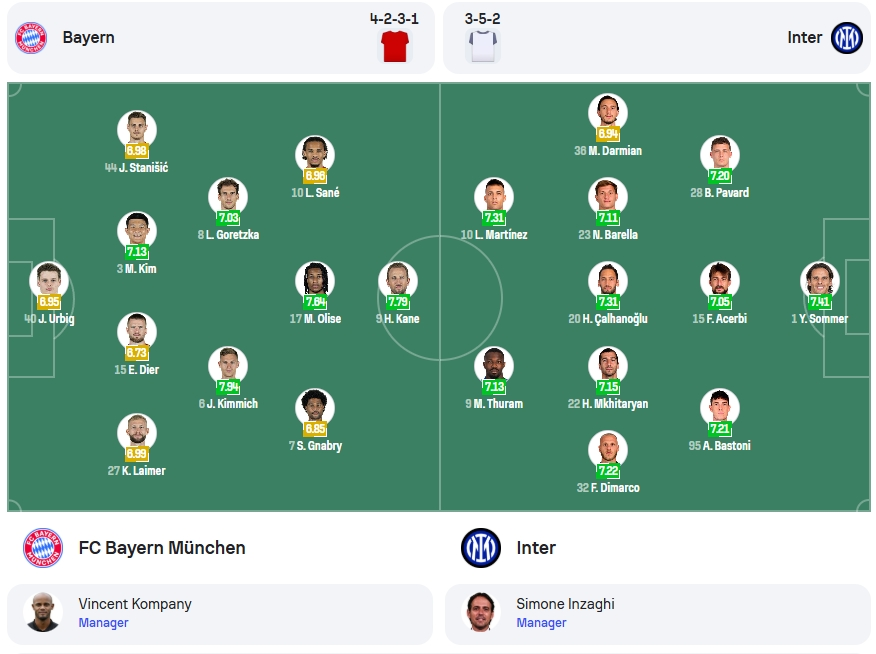Select J. Urbig's goalkeeper avatar

tap(49, 280)
